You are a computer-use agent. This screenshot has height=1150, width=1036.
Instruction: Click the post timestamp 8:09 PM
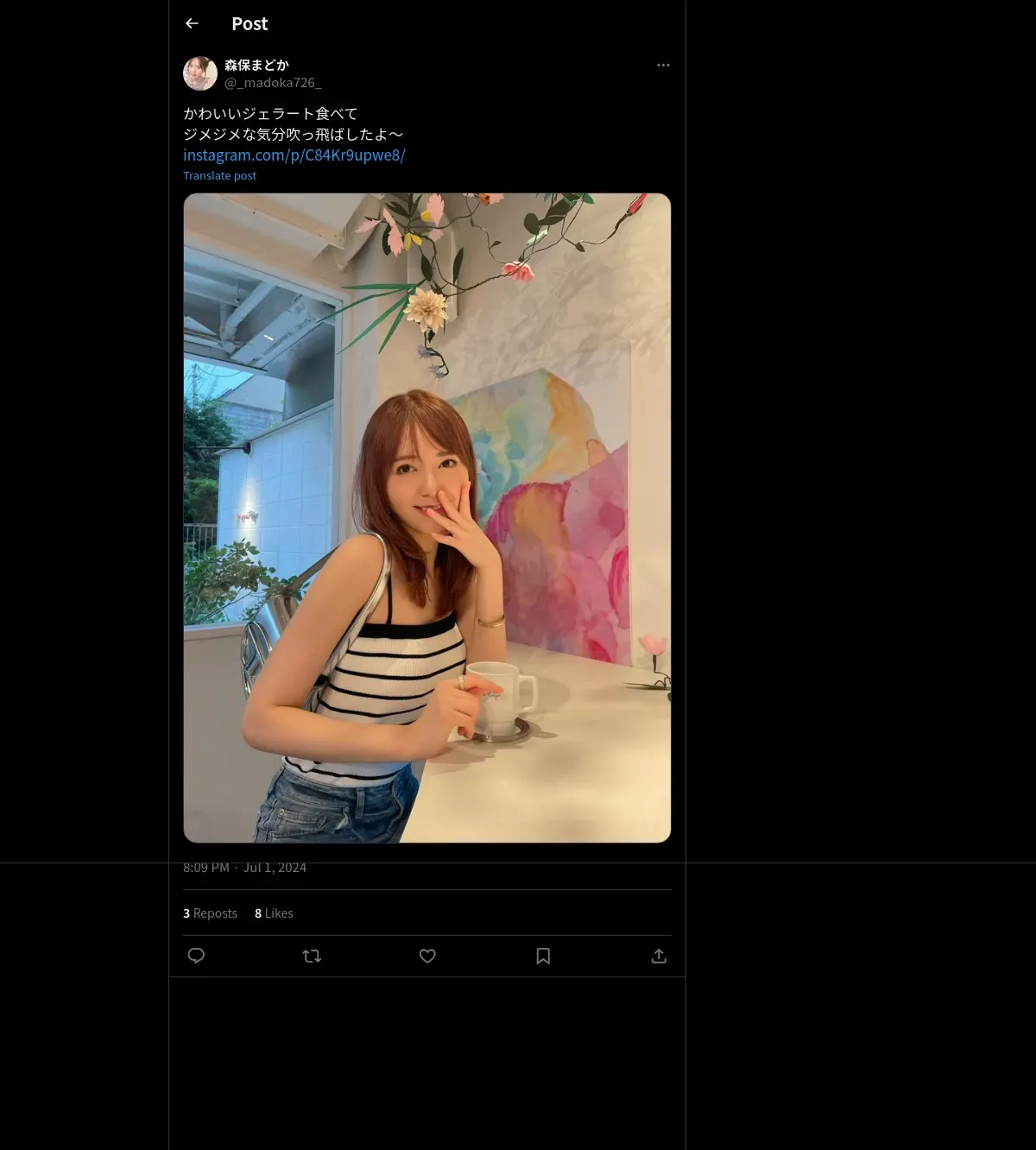coord(206,868)
